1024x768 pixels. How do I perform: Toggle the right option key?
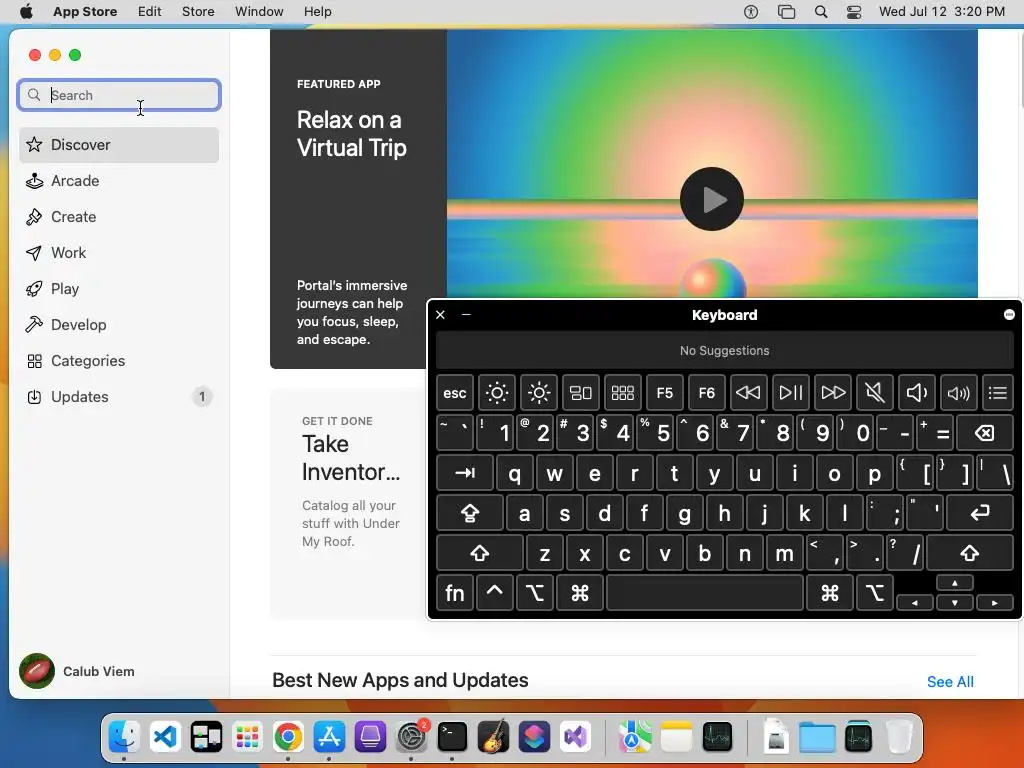pos(874,593)
